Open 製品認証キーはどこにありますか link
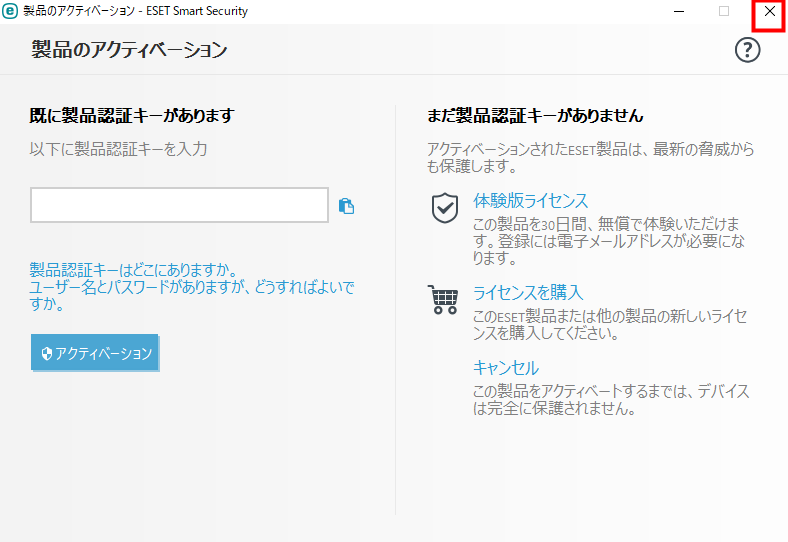Screen dimensions: 788x542 tap(133, 270)
